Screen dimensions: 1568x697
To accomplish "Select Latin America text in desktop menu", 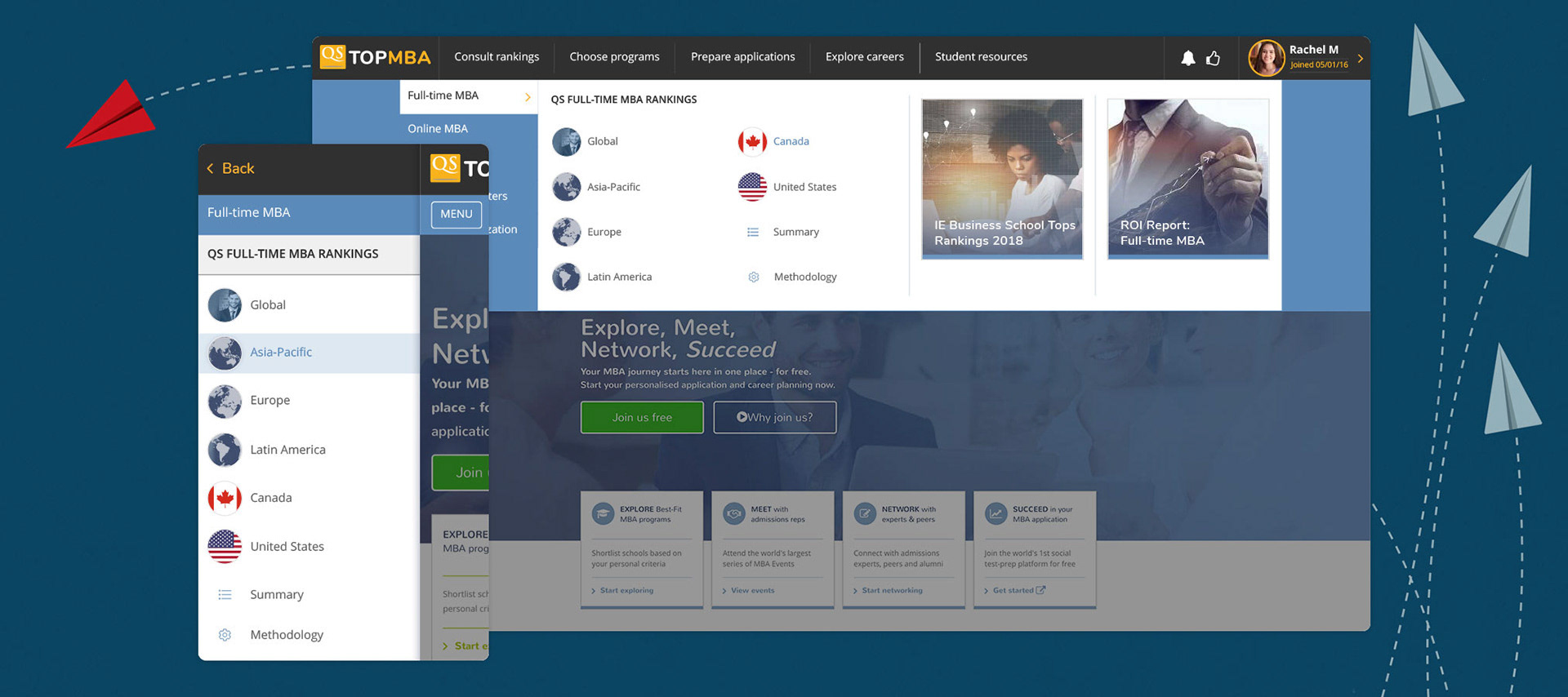I will tap(619, 277).
